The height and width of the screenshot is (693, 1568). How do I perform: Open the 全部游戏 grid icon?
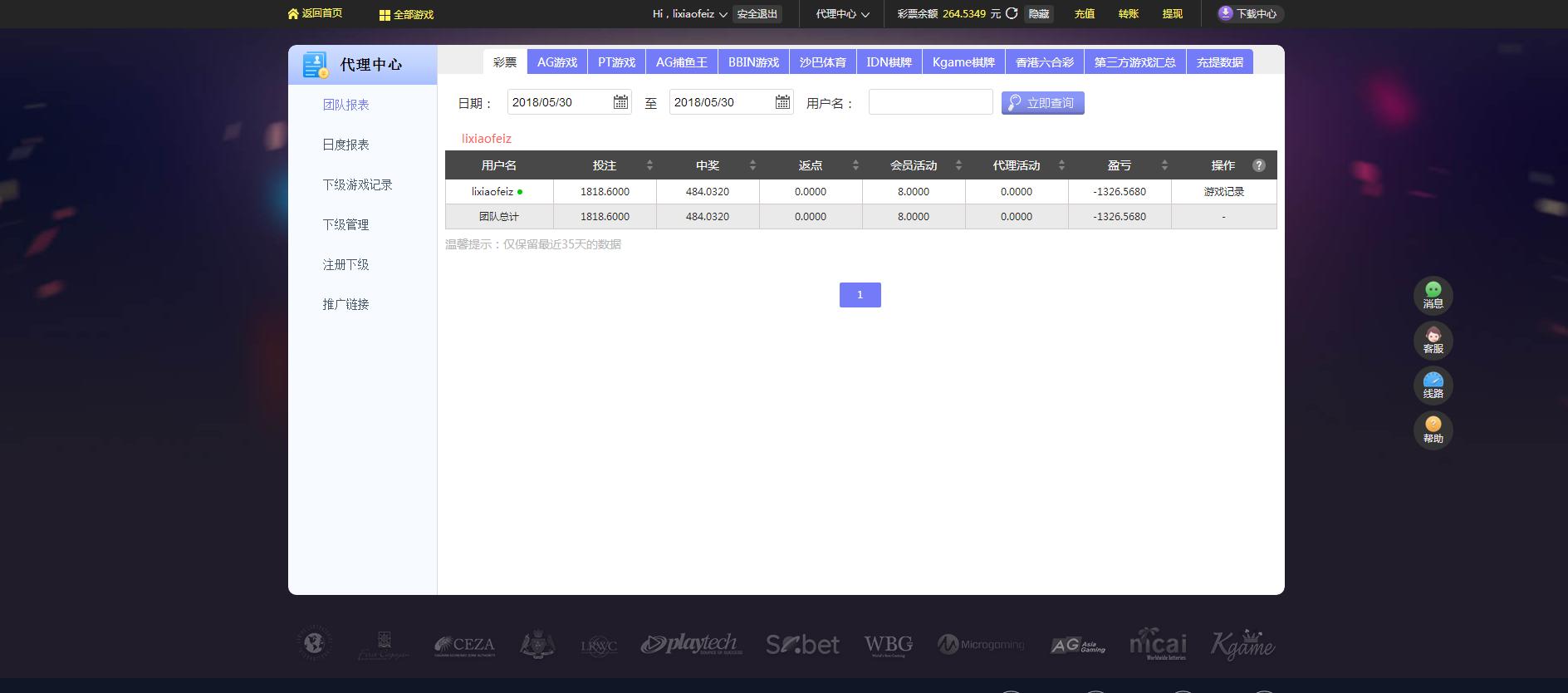(x=385, y=15)
